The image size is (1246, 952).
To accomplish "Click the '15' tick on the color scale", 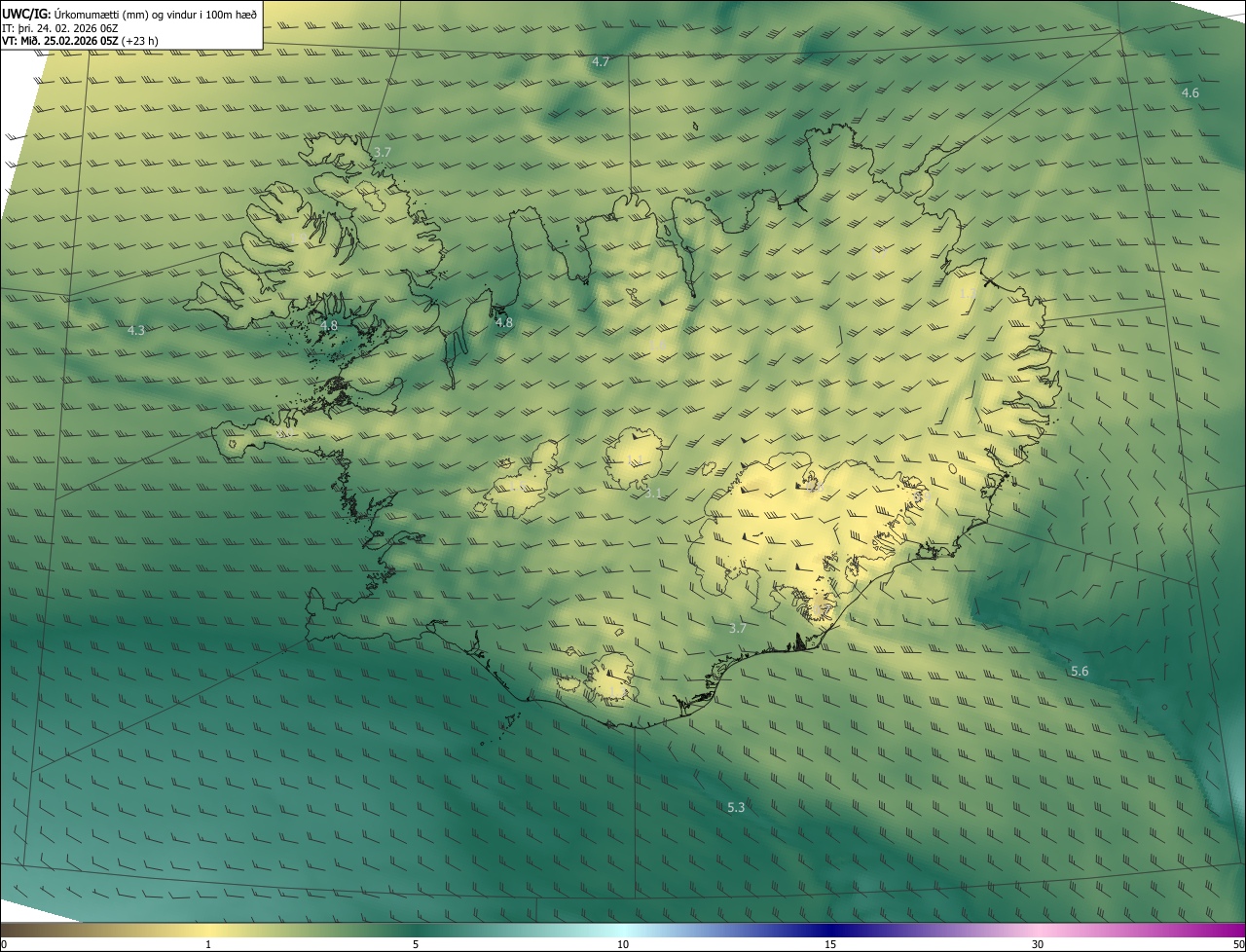I will point(830,944).
